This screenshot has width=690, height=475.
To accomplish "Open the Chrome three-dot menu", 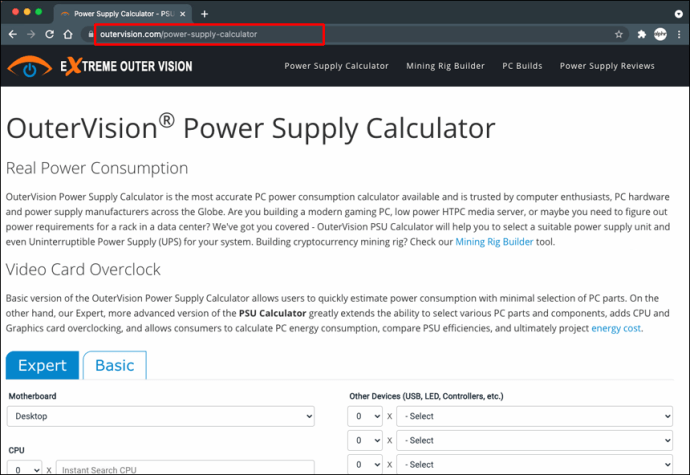I will (679, 34).
